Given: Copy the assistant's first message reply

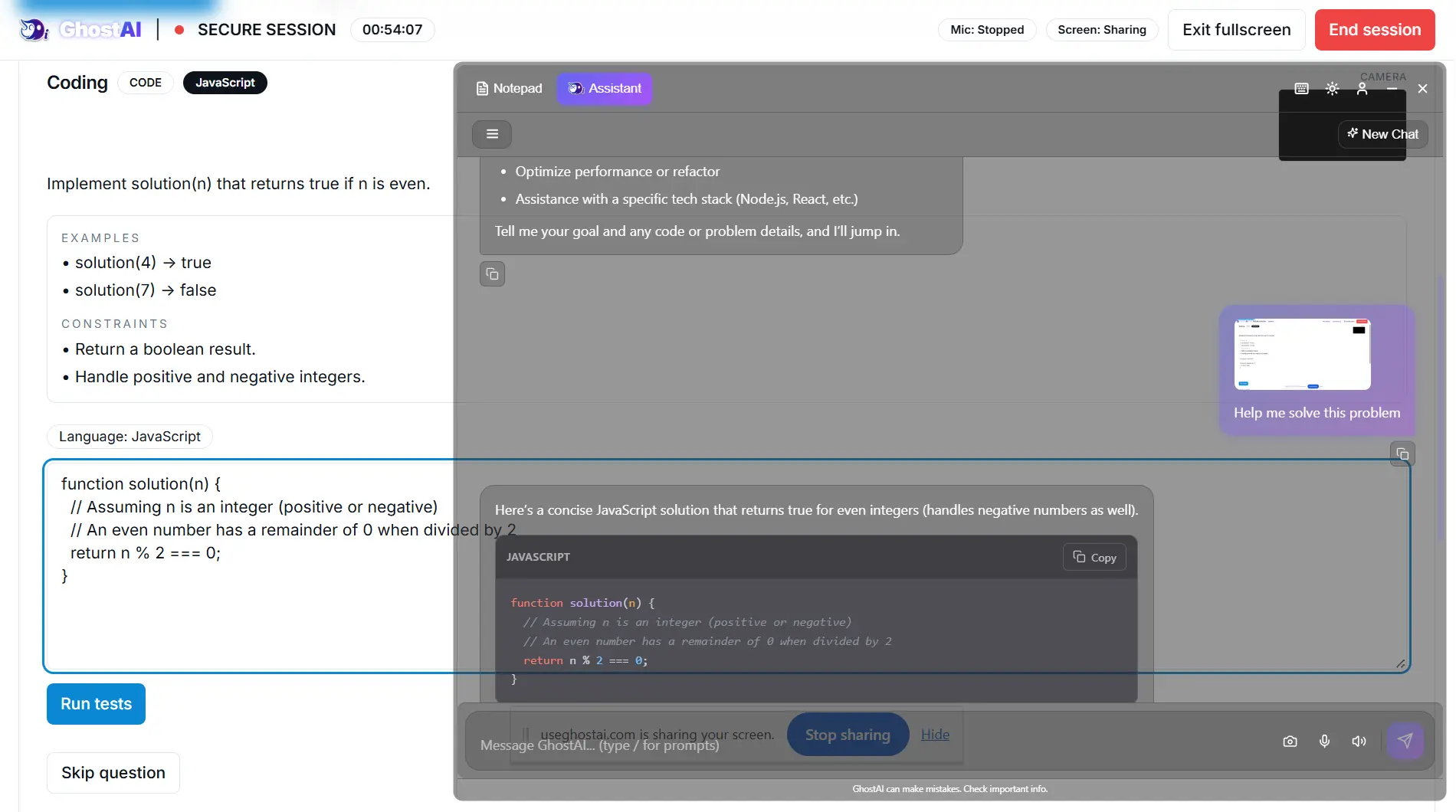Looking at the screenshot, I should tap(492, 274).
